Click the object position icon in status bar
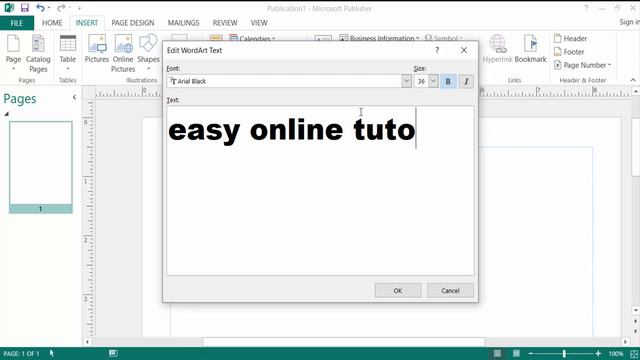This screenshot has height=360, width=640. click(51, 353)
